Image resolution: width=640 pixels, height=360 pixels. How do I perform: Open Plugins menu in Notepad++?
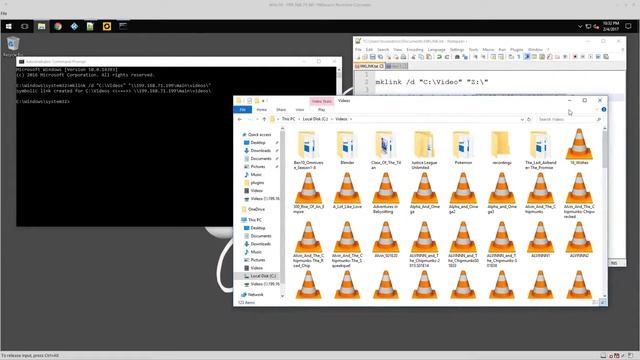[516, 49]
